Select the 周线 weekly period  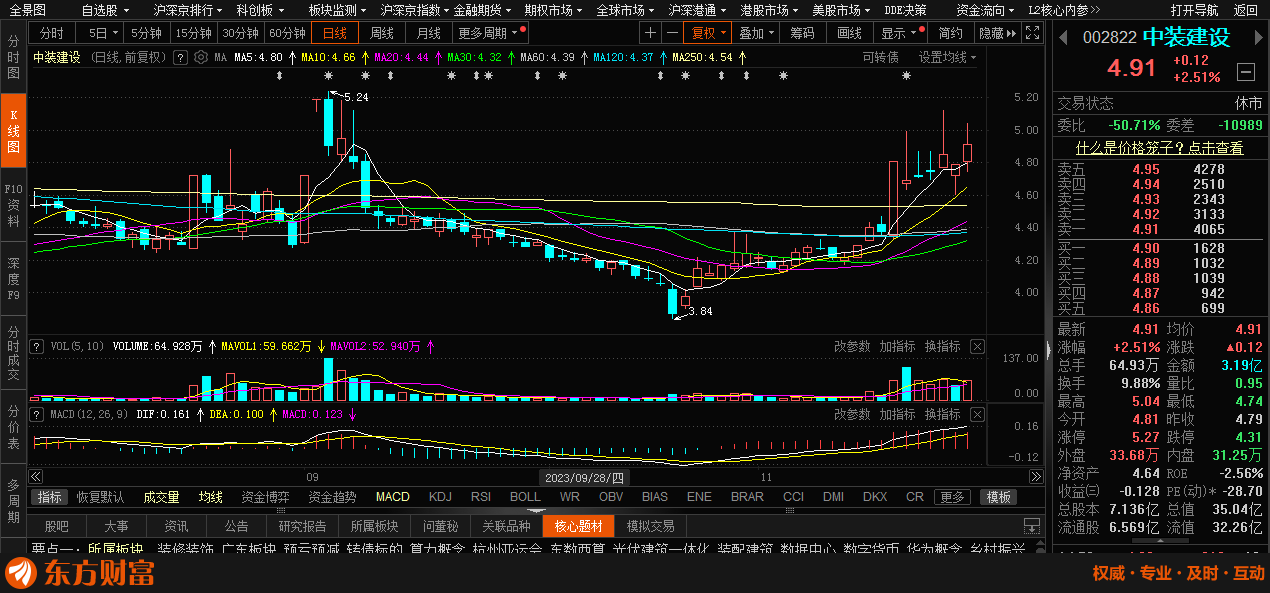click(x=382, y=33)
